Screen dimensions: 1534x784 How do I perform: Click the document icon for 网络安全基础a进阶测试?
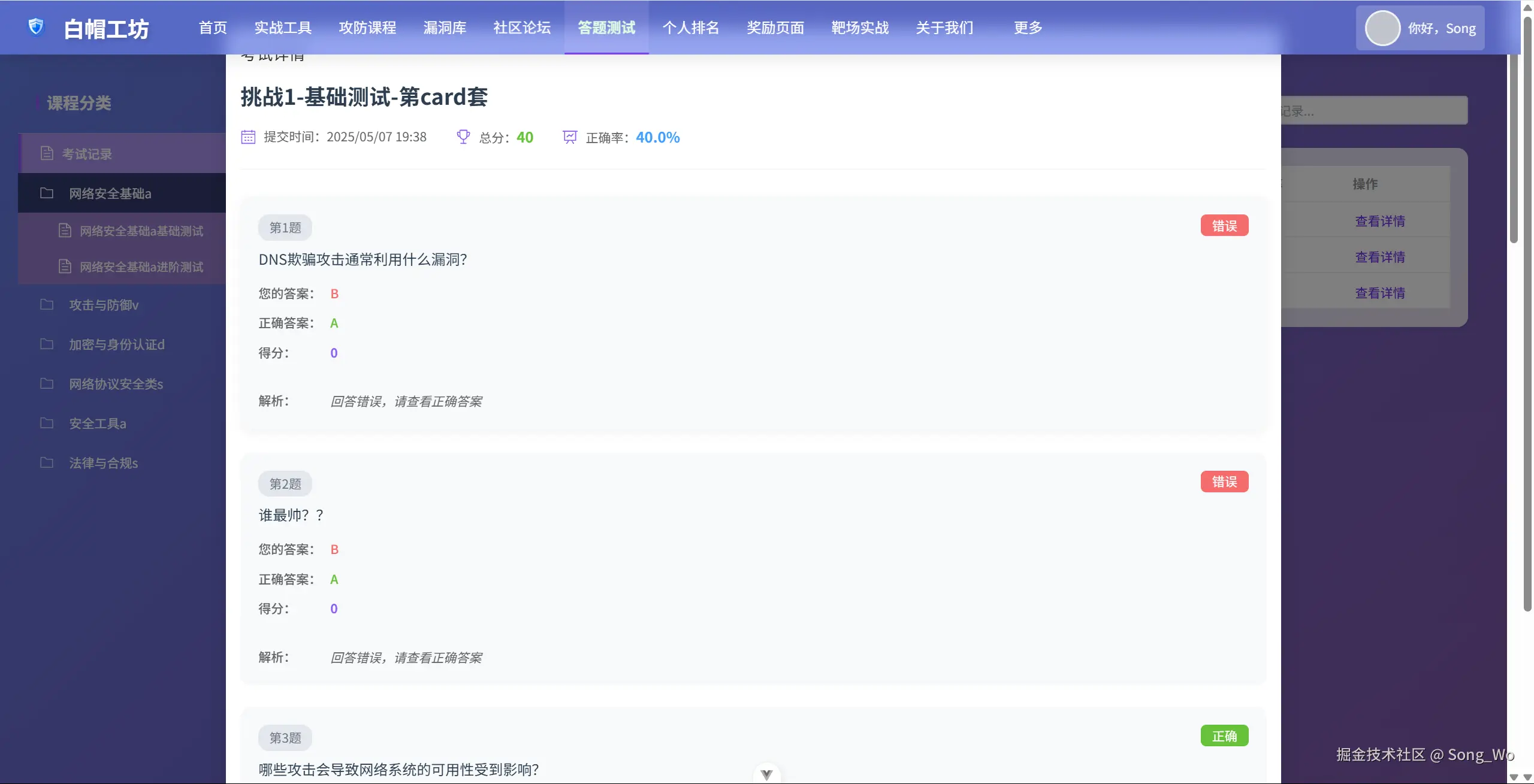pos(65,266)
